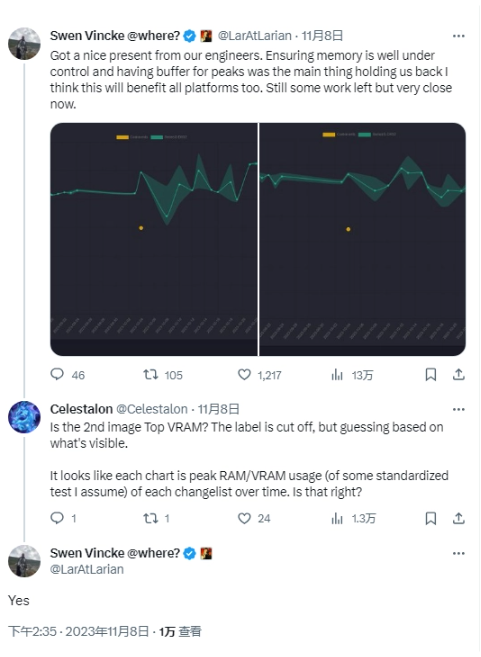Share the first tweet via upload icon
The height and width of the screenshot is (657, 481).
click(x=459, y=374)
